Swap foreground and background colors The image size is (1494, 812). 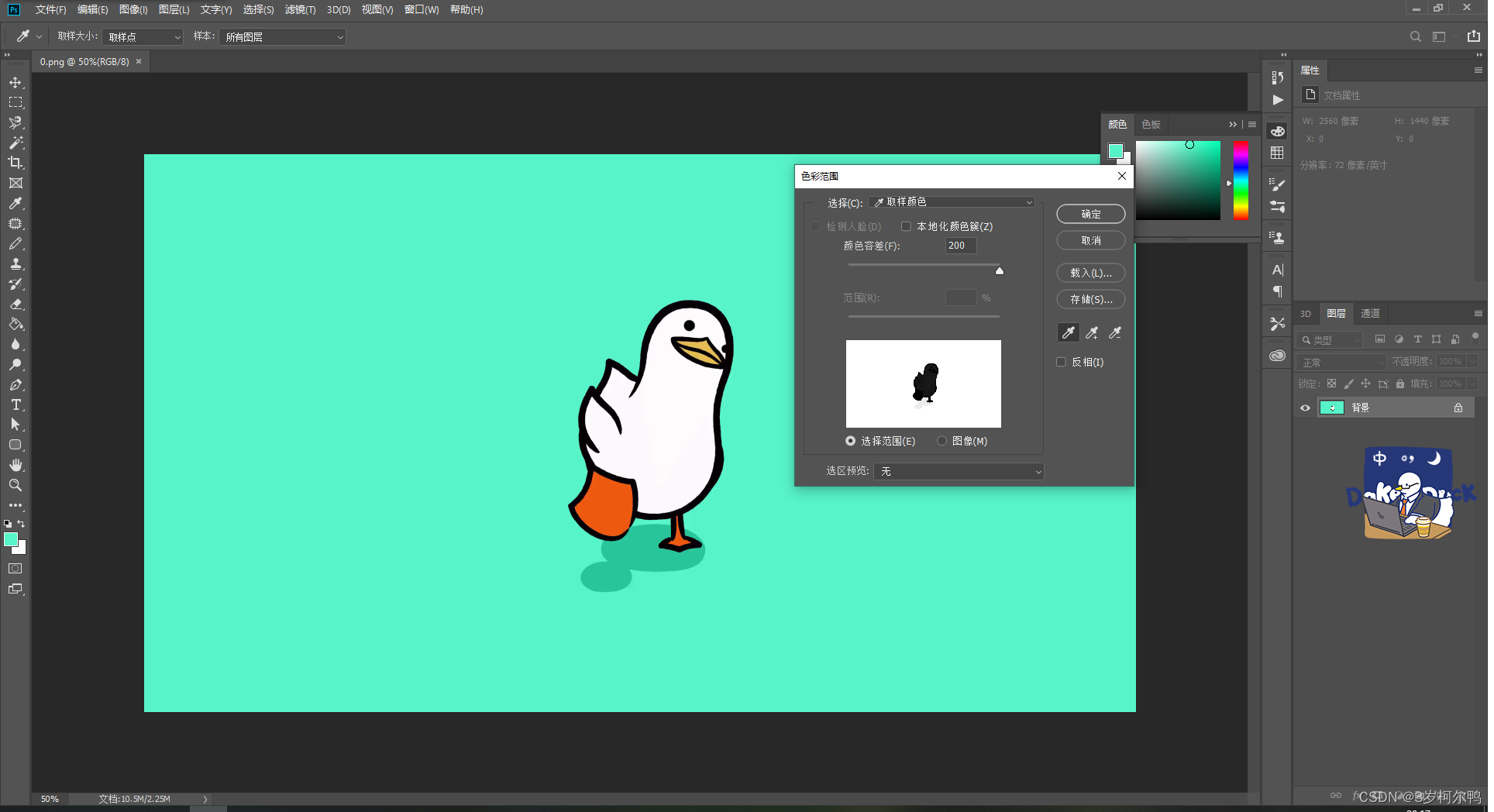21,524
